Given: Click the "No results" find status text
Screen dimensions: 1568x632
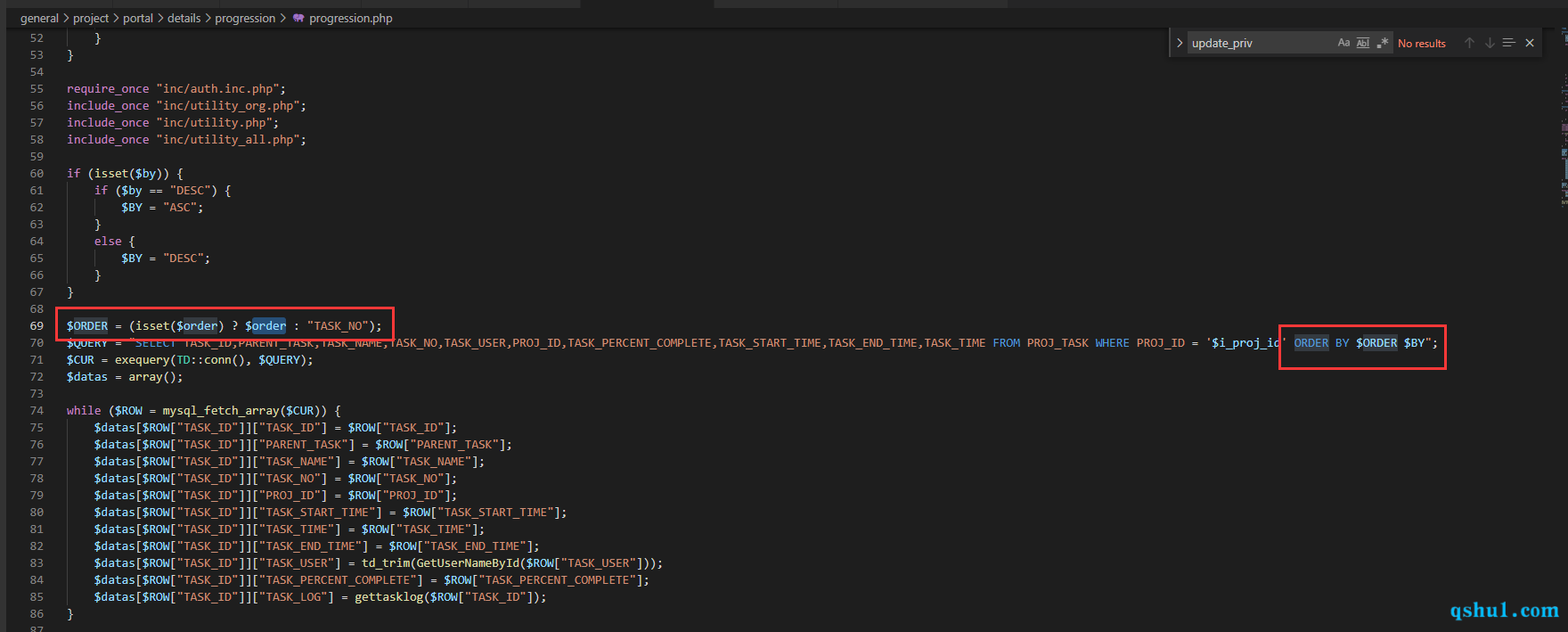Looking at the screenshot, I should click(x=1422, y=43).
